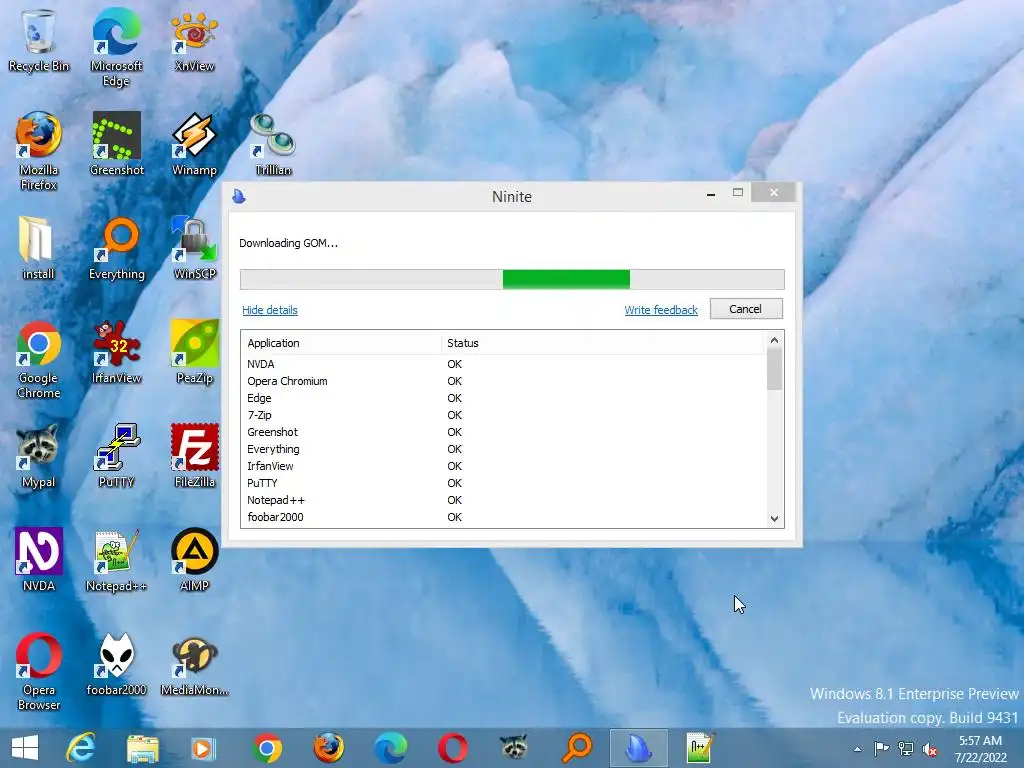
Task: Open Notepad++ from the taskbar
Action: (701, 748)
